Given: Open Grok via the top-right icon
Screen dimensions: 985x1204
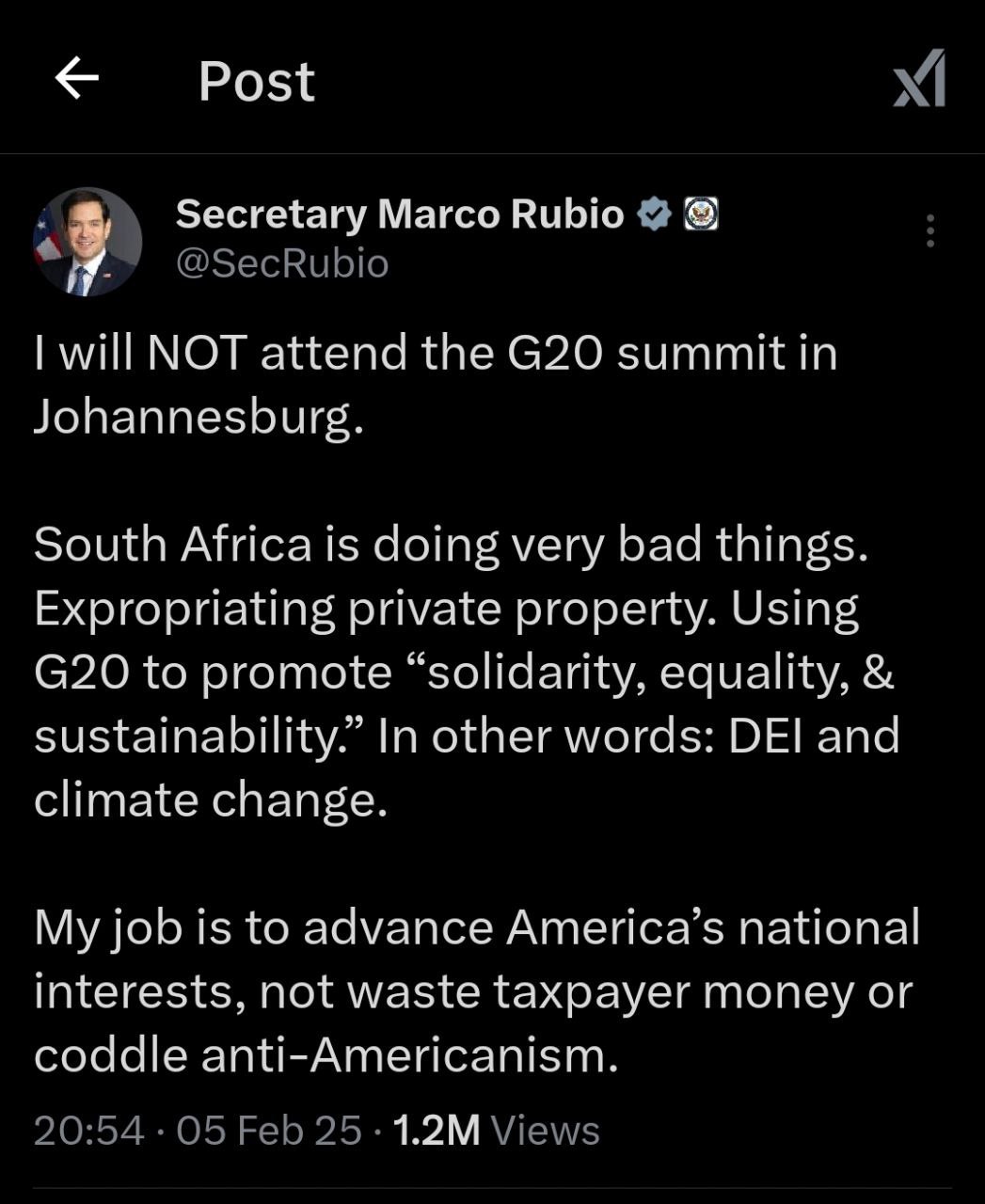Looking at the screenshot, I should (x=919, y=79).
